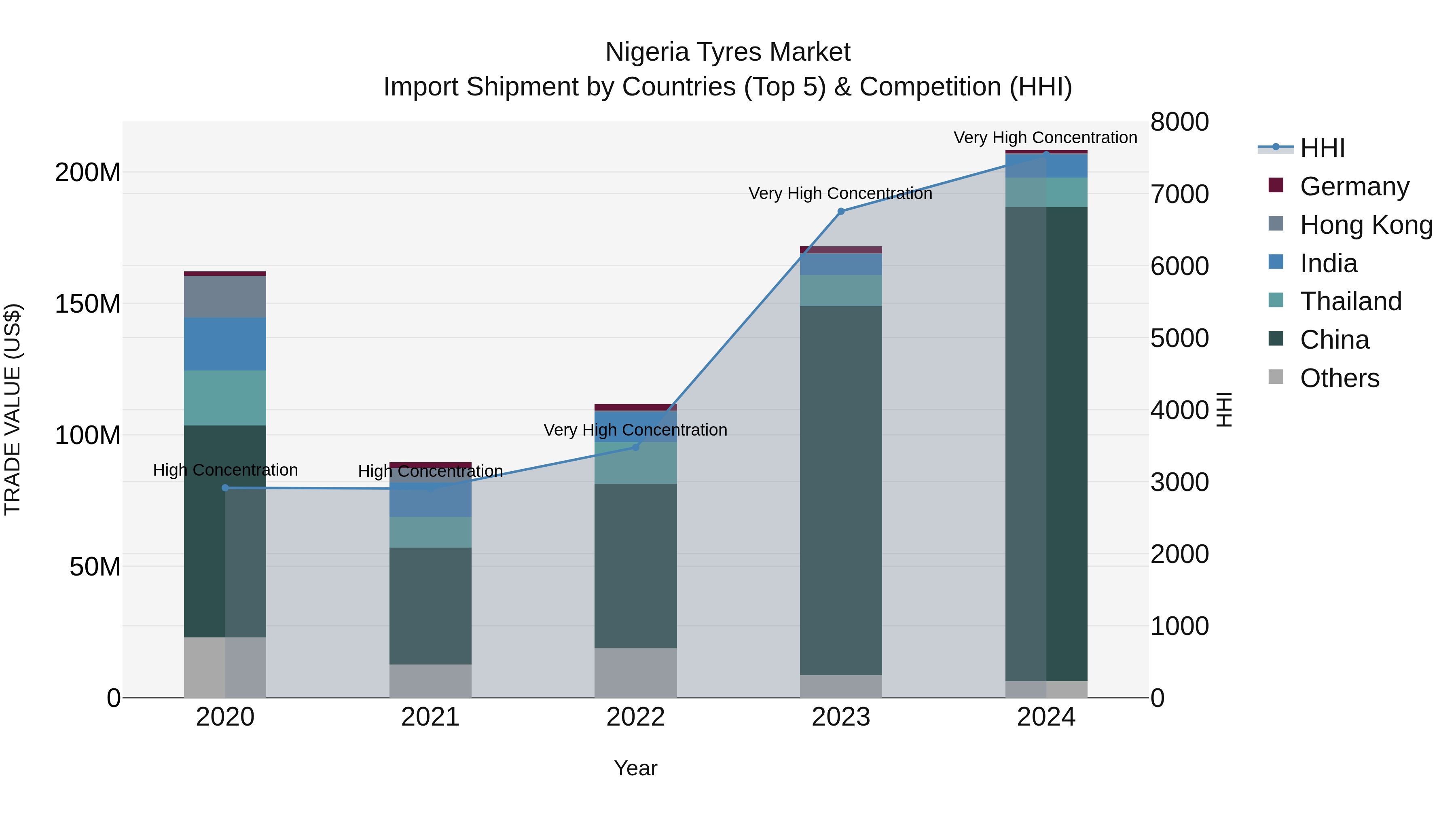Screen dimensions: 1456x819
Task: Click the 2023 x-axis year label
Action: [x=840, y=717]
